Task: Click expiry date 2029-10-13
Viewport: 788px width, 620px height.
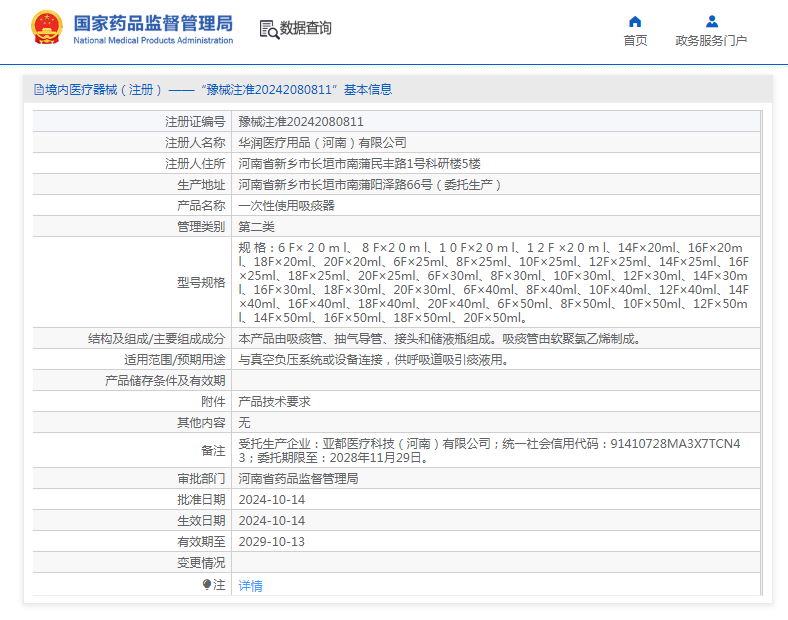Action: point(271,542)
